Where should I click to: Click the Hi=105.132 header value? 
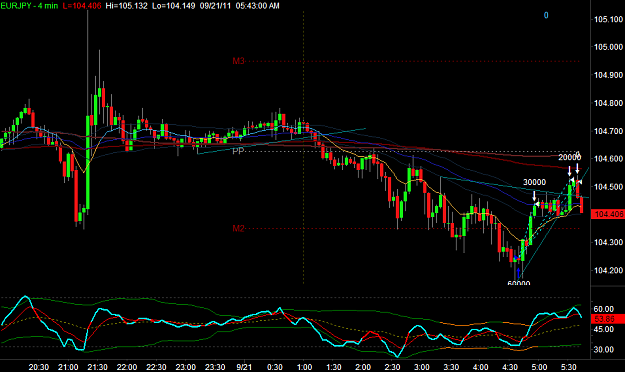click(x=126, y=6)
